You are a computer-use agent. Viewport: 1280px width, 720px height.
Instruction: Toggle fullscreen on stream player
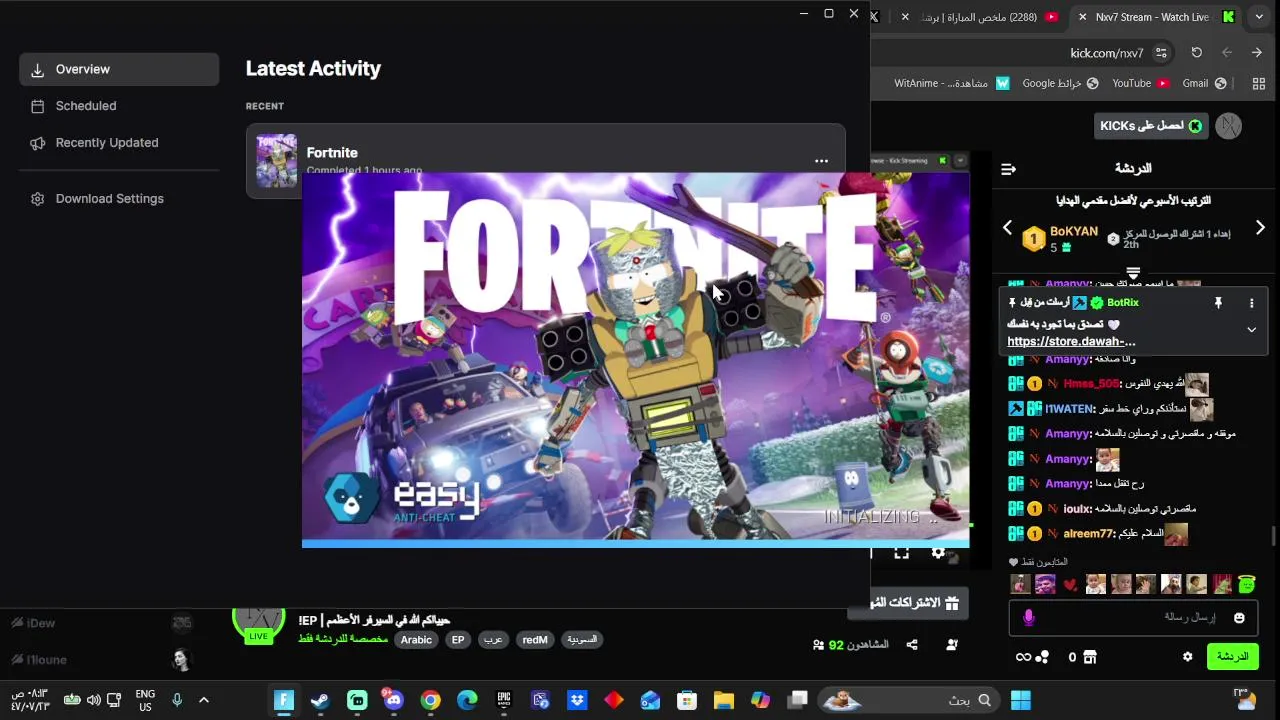901,553
